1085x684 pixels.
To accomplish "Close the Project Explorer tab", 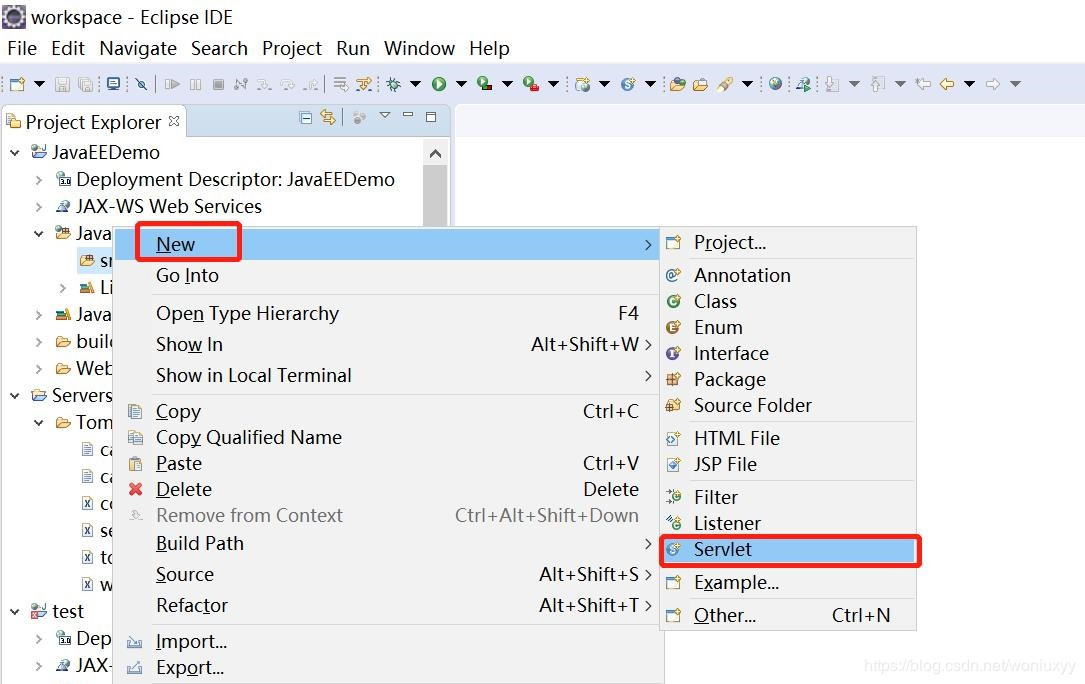I will pyautogui.click(x=174, y=120).
